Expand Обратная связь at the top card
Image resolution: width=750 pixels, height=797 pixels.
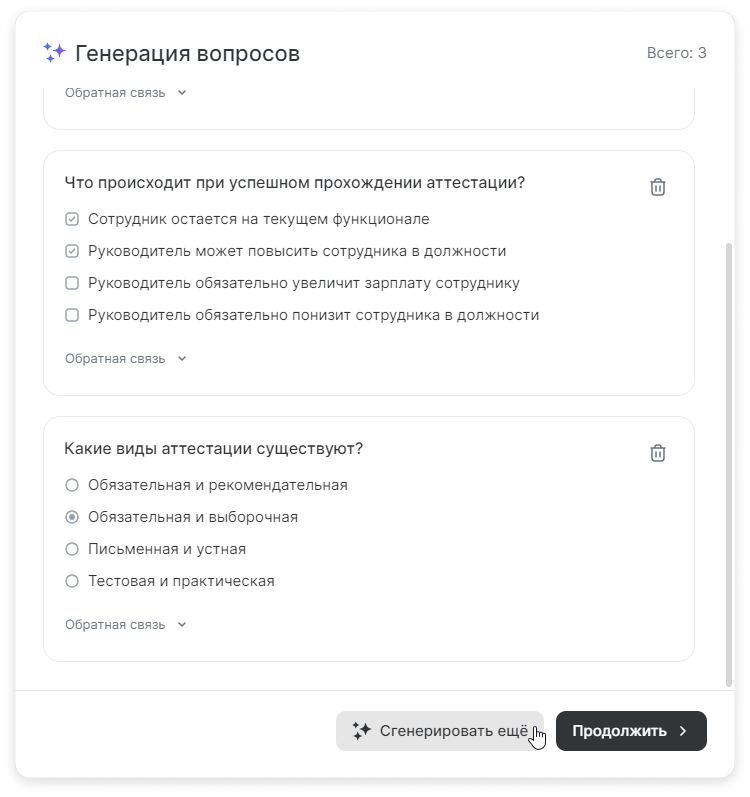coord(126,93)
